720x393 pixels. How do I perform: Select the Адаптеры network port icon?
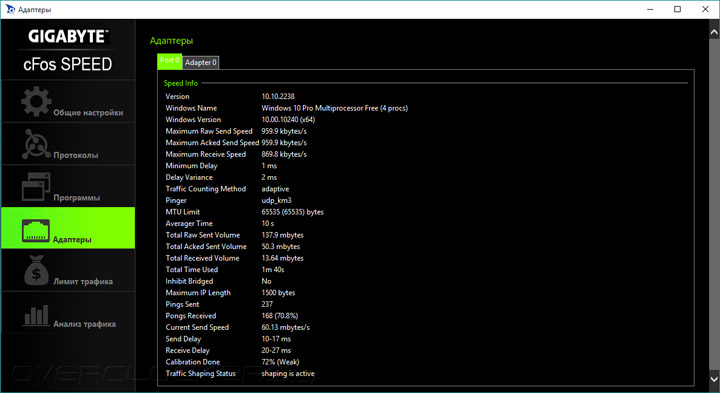[36, 230]
